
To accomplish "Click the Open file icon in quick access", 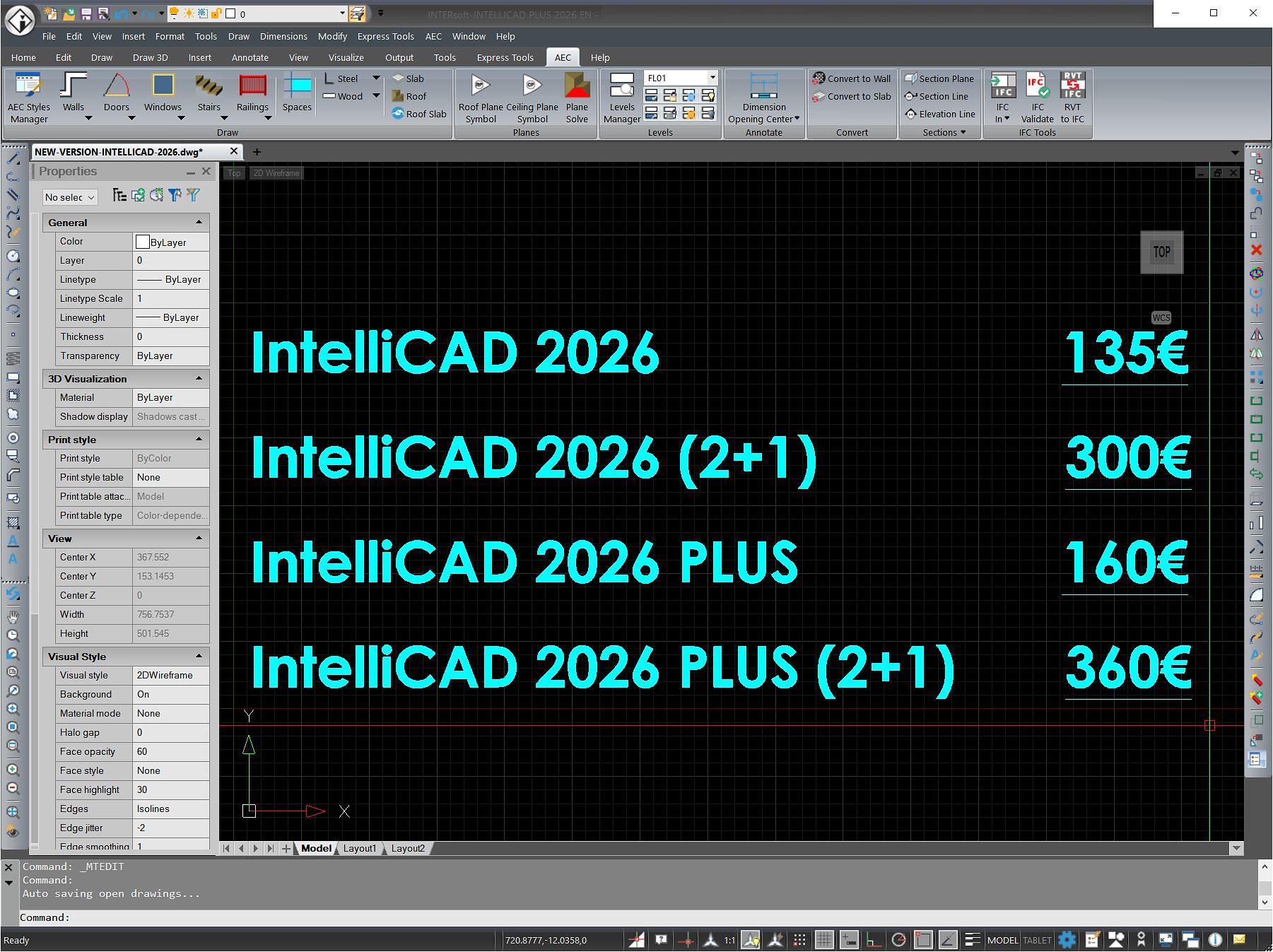I will tap(69, 13).
